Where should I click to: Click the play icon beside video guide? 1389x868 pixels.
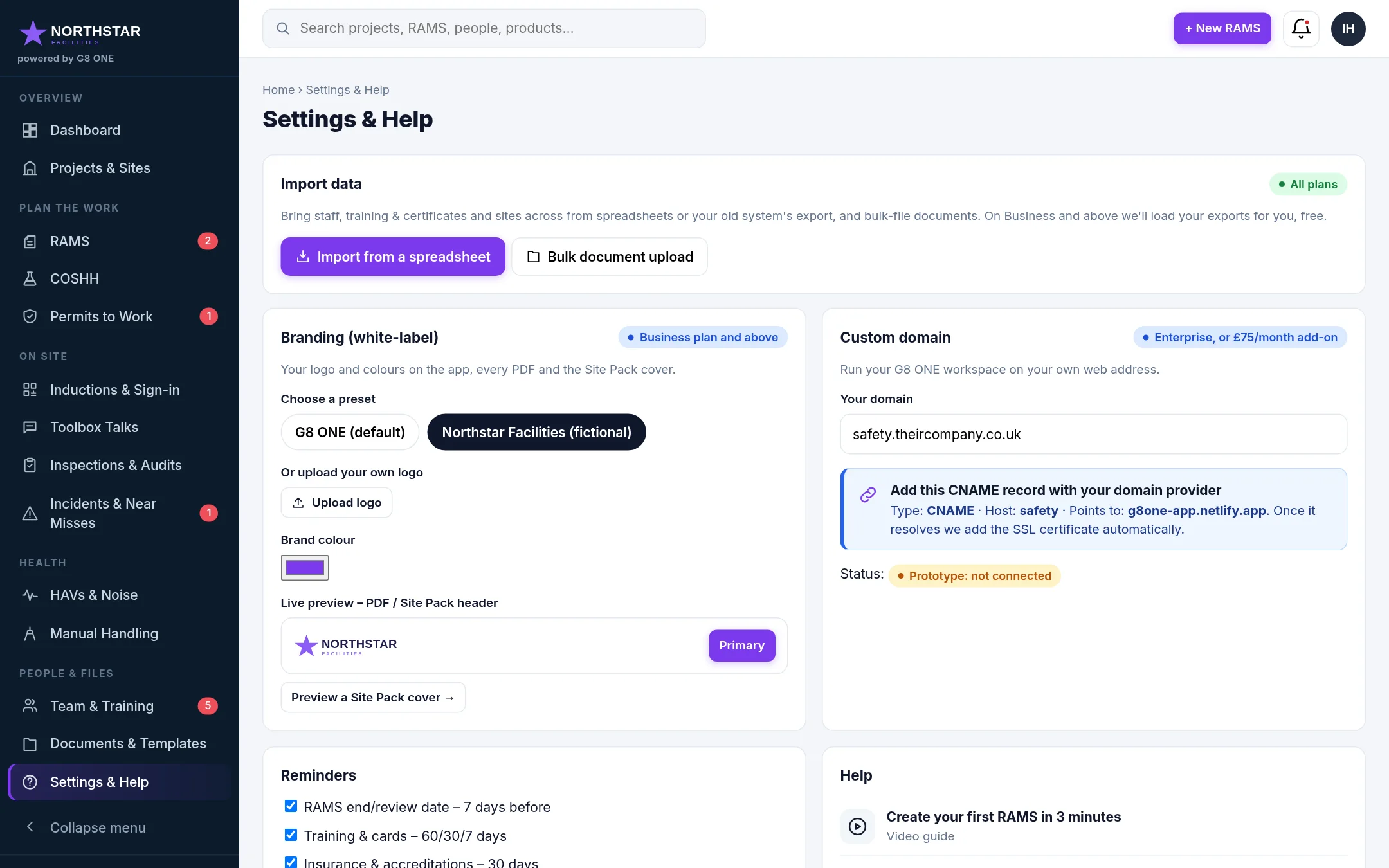tap(857, 826)
